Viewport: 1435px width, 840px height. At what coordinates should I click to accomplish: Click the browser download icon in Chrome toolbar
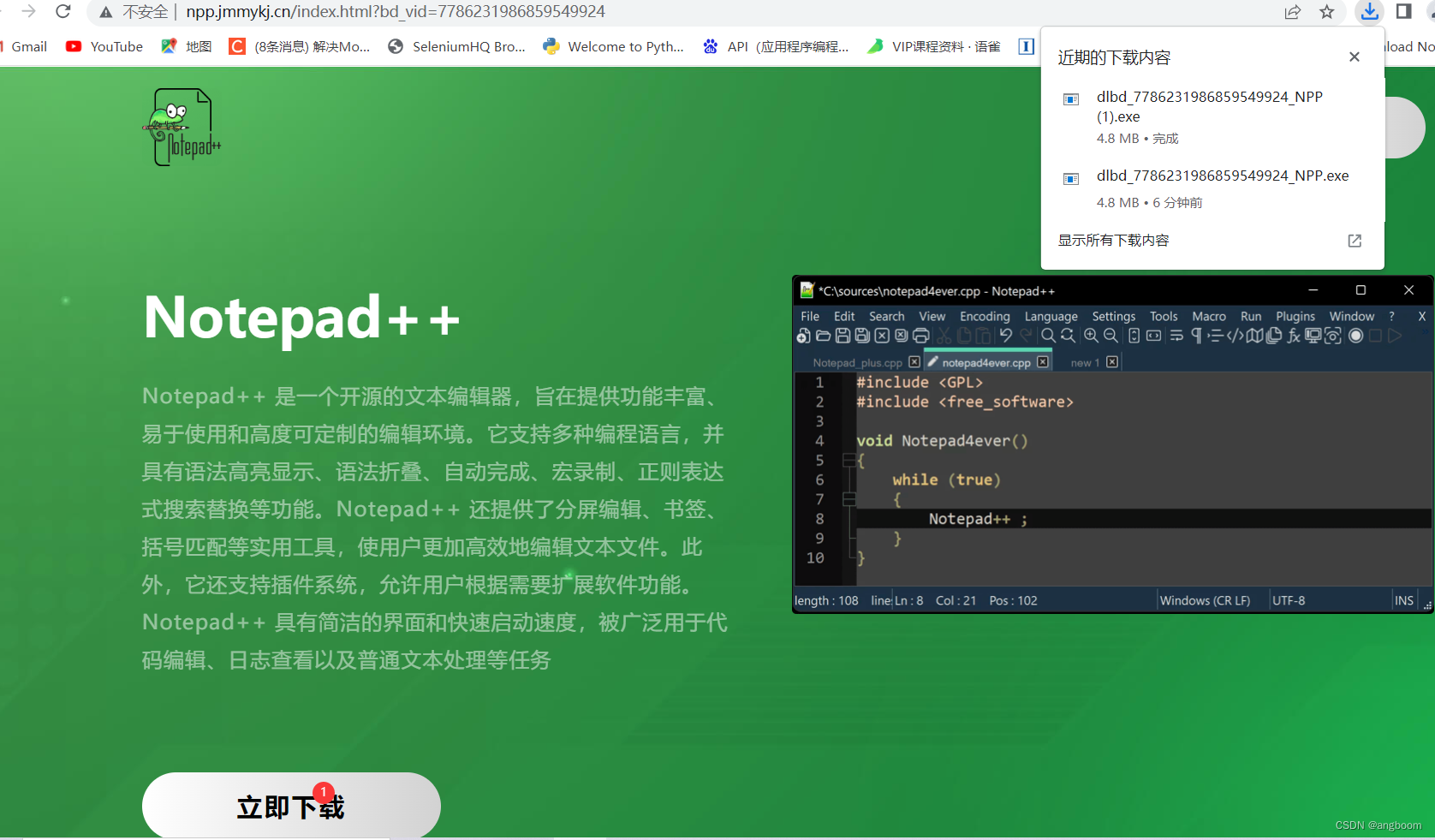[1370, 11]
